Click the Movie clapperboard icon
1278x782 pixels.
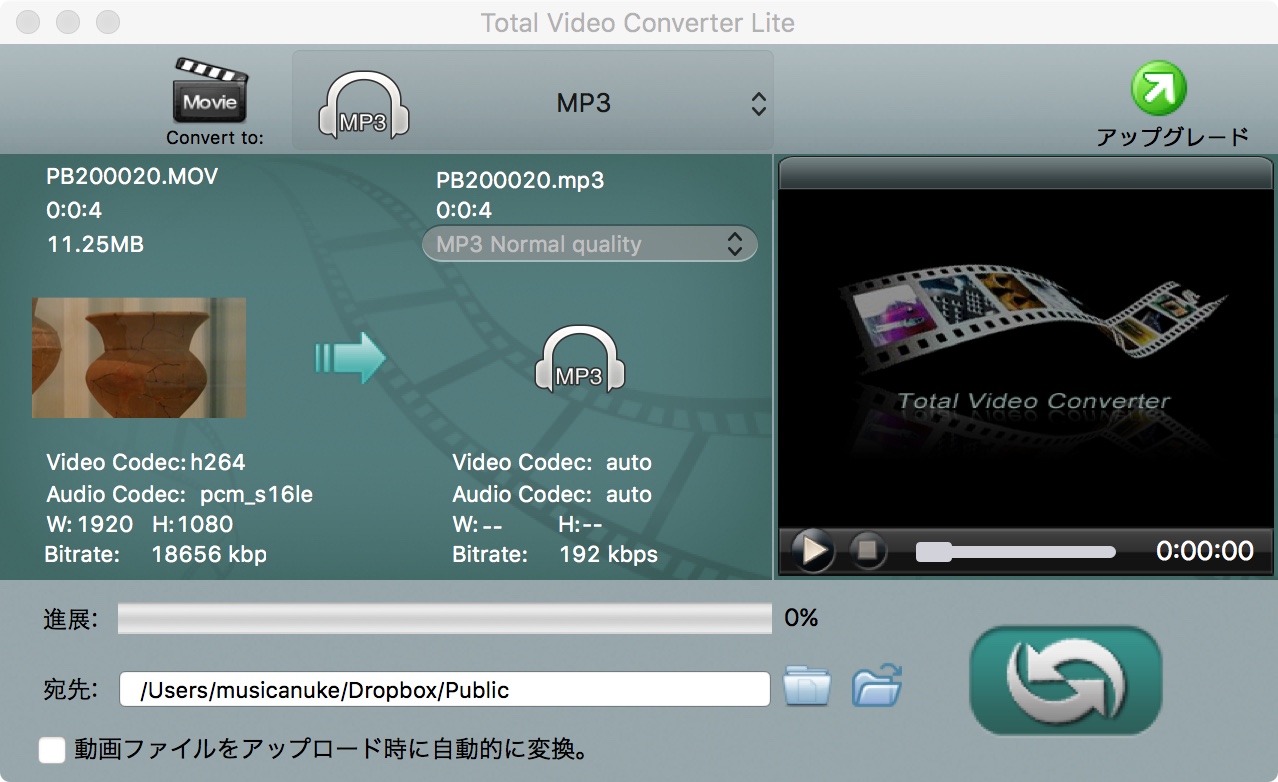click(210, 92)
